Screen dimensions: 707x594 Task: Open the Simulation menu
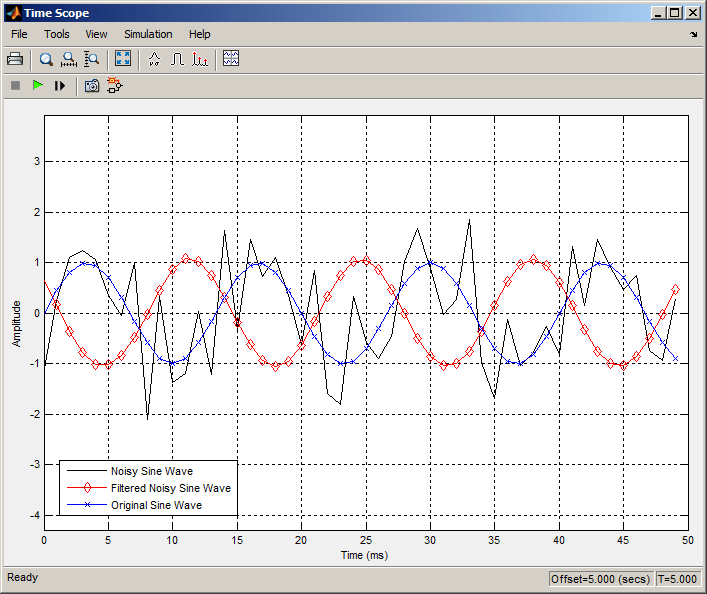pyautogui.click(x=148, y=34)
